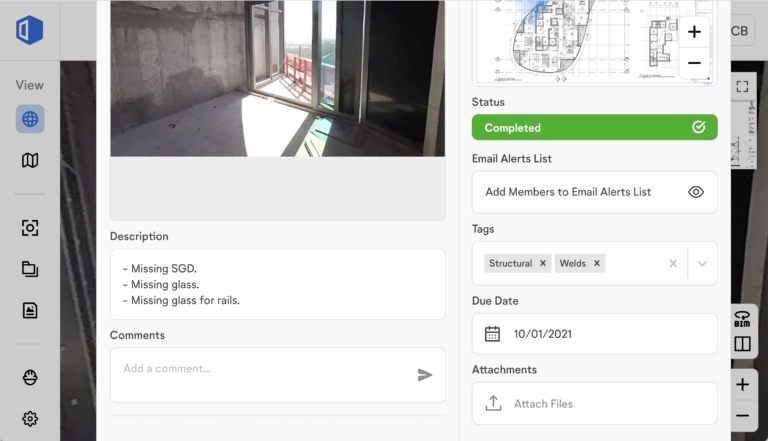The image size is (768, 441).
Task: Expand the Tags dropdown chevron
Action: [702, 264]
